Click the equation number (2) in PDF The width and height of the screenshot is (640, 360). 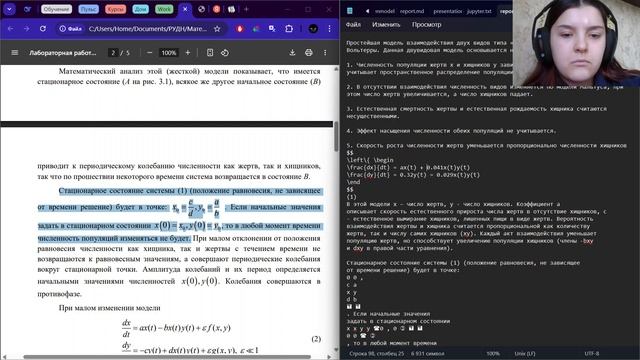tap(316, 339)
